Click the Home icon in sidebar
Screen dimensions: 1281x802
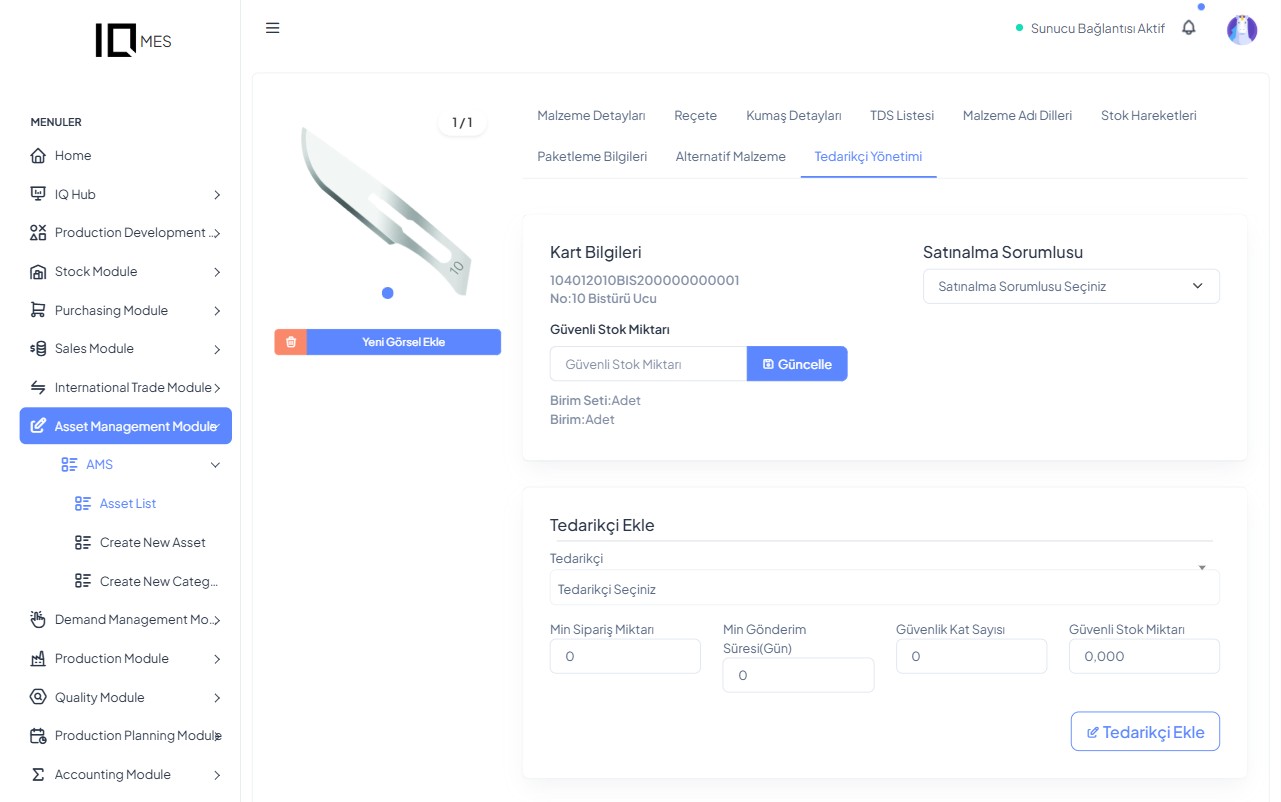pyautogui.click(x=38, y=156)
